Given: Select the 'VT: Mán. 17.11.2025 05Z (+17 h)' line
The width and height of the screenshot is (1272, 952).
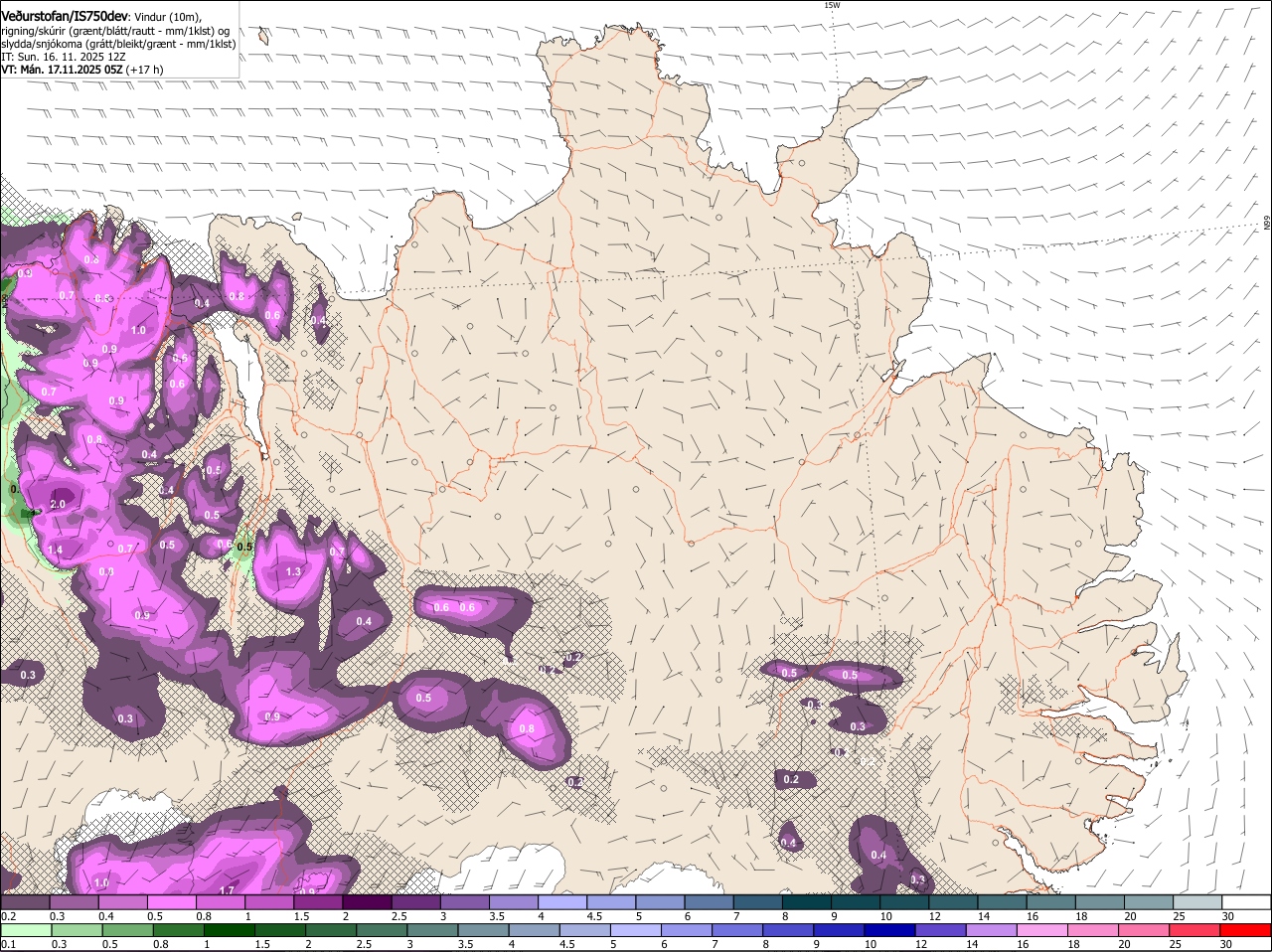Looking at the screenshot, I should tap(82, 70).
